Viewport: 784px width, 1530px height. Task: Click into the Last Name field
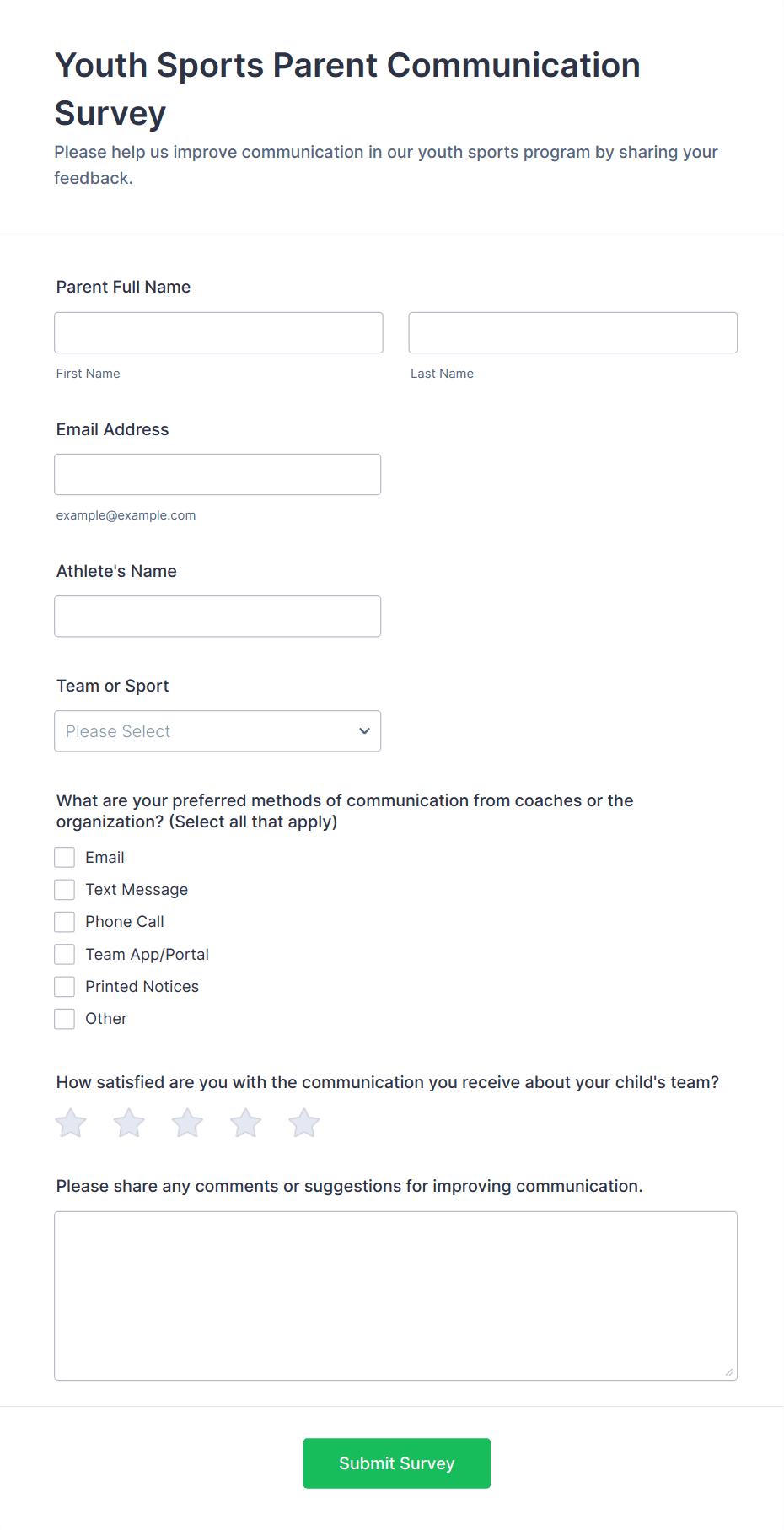(x=573, y=333)
